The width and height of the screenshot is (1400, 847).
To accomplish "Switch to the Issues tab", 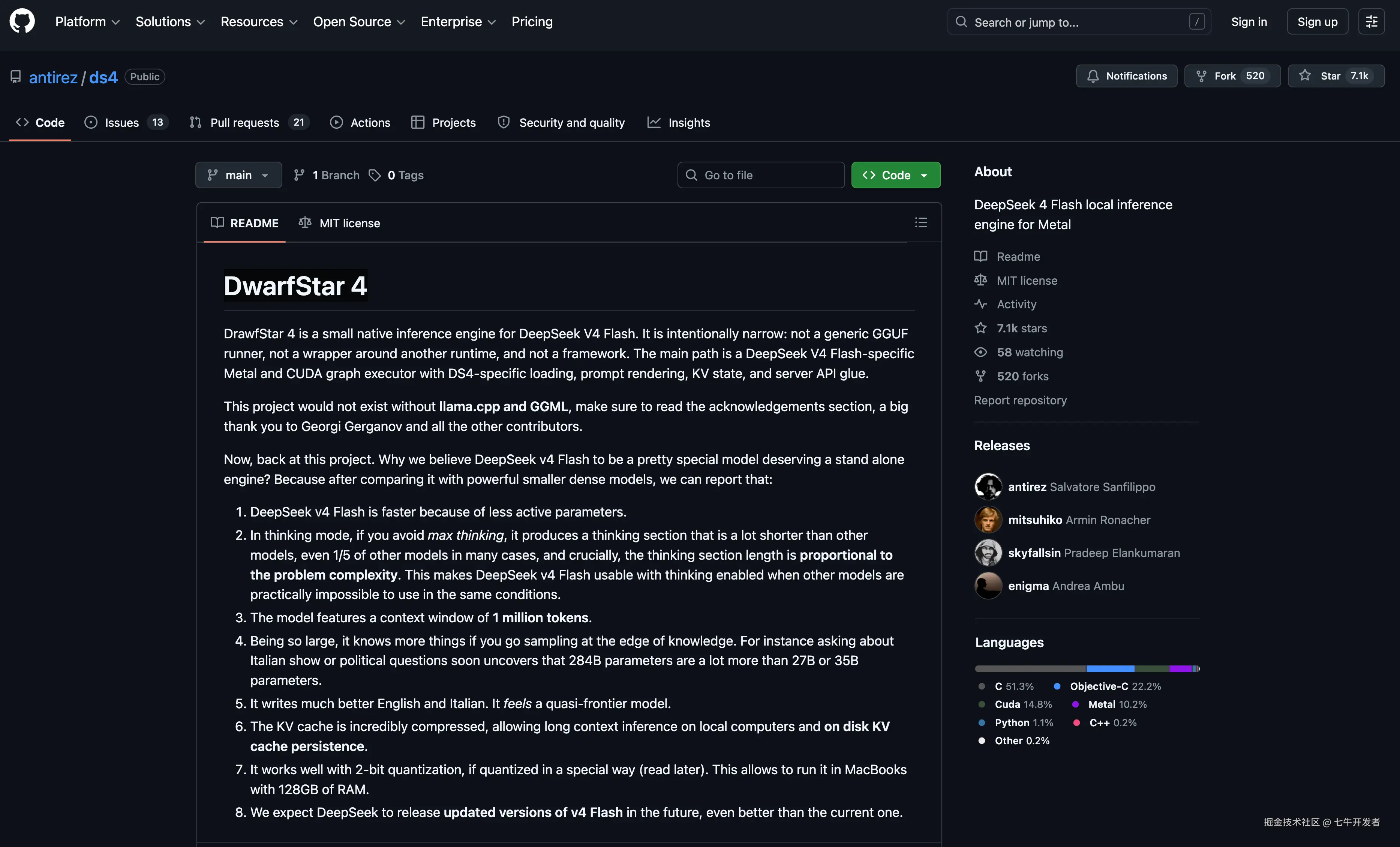I will 126,122.
